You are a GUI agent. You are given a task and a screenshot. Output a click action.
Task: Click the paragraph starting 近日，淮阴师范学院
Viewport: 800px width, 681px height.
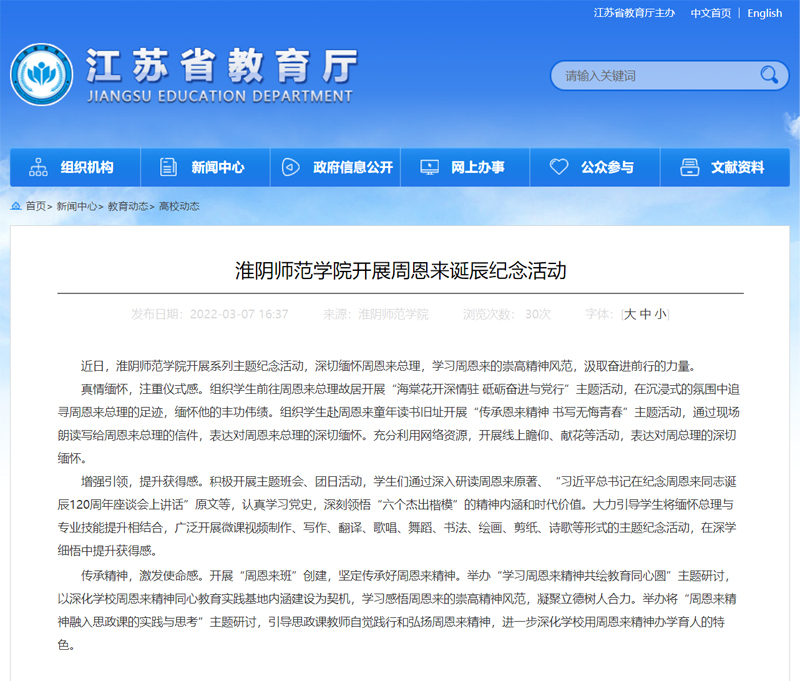(x=388, y=366)
